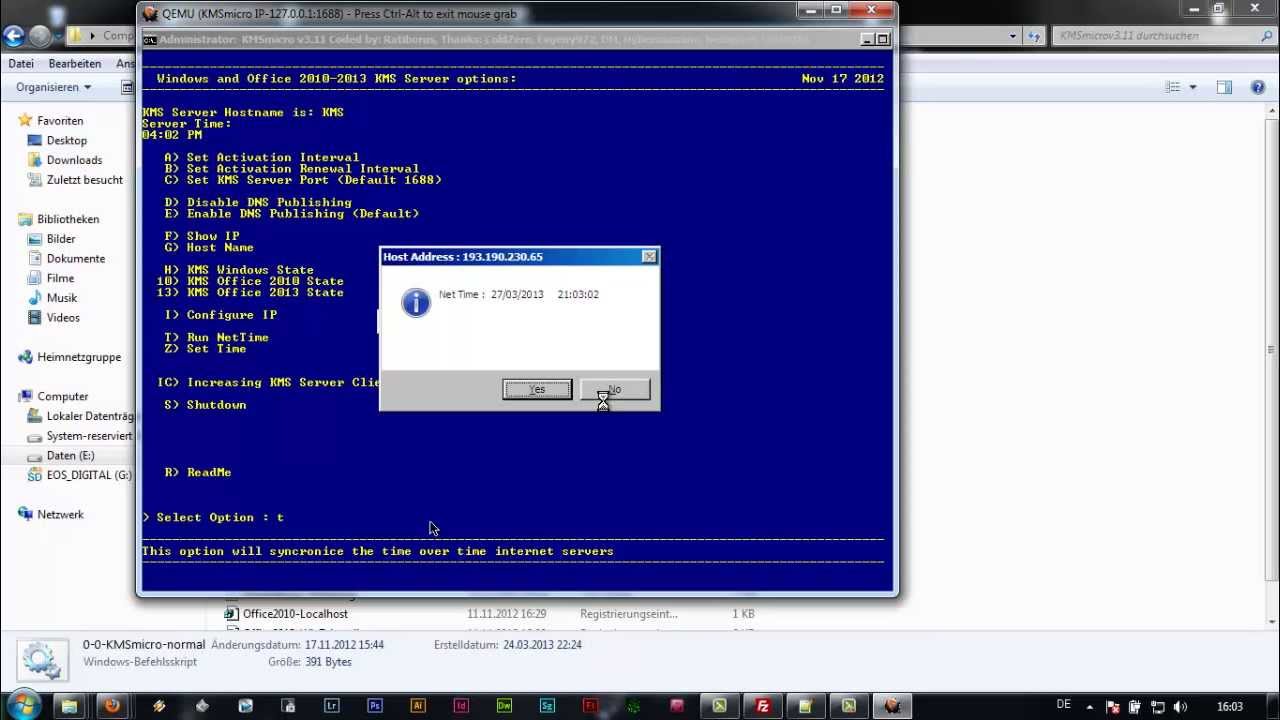Screen dimensions: 1280x720
Task: Click the DE language indicator
Action: (x=1063, y=705)
